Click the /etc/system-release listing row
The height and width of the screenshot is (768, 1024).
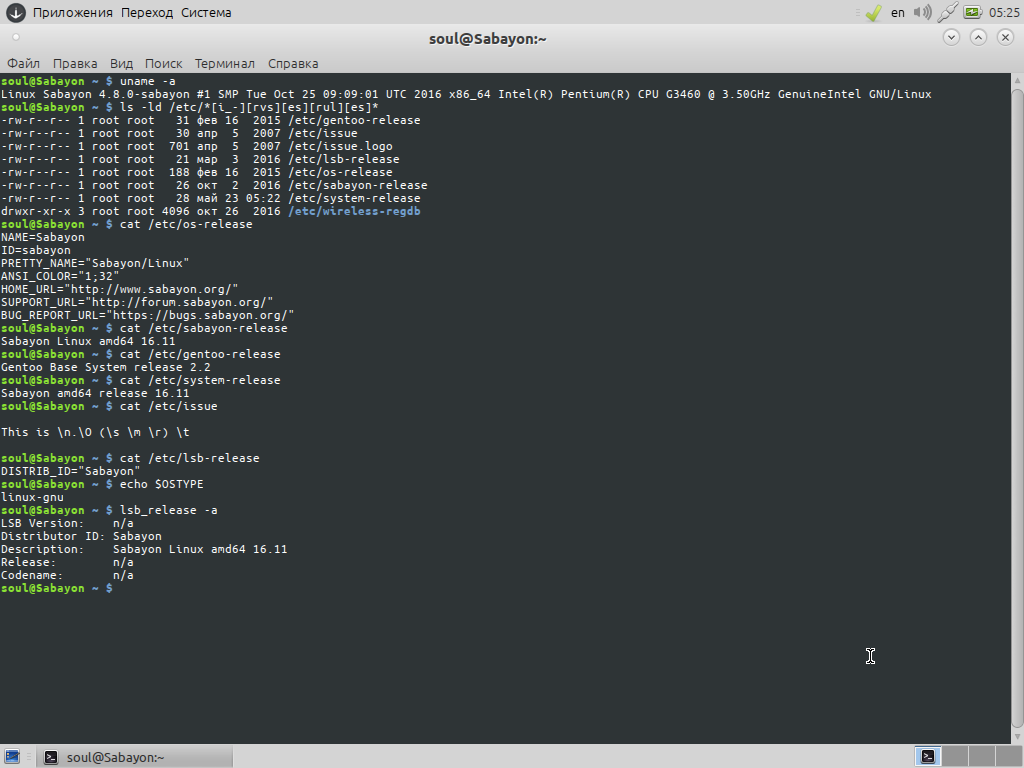tap(210, 199)
